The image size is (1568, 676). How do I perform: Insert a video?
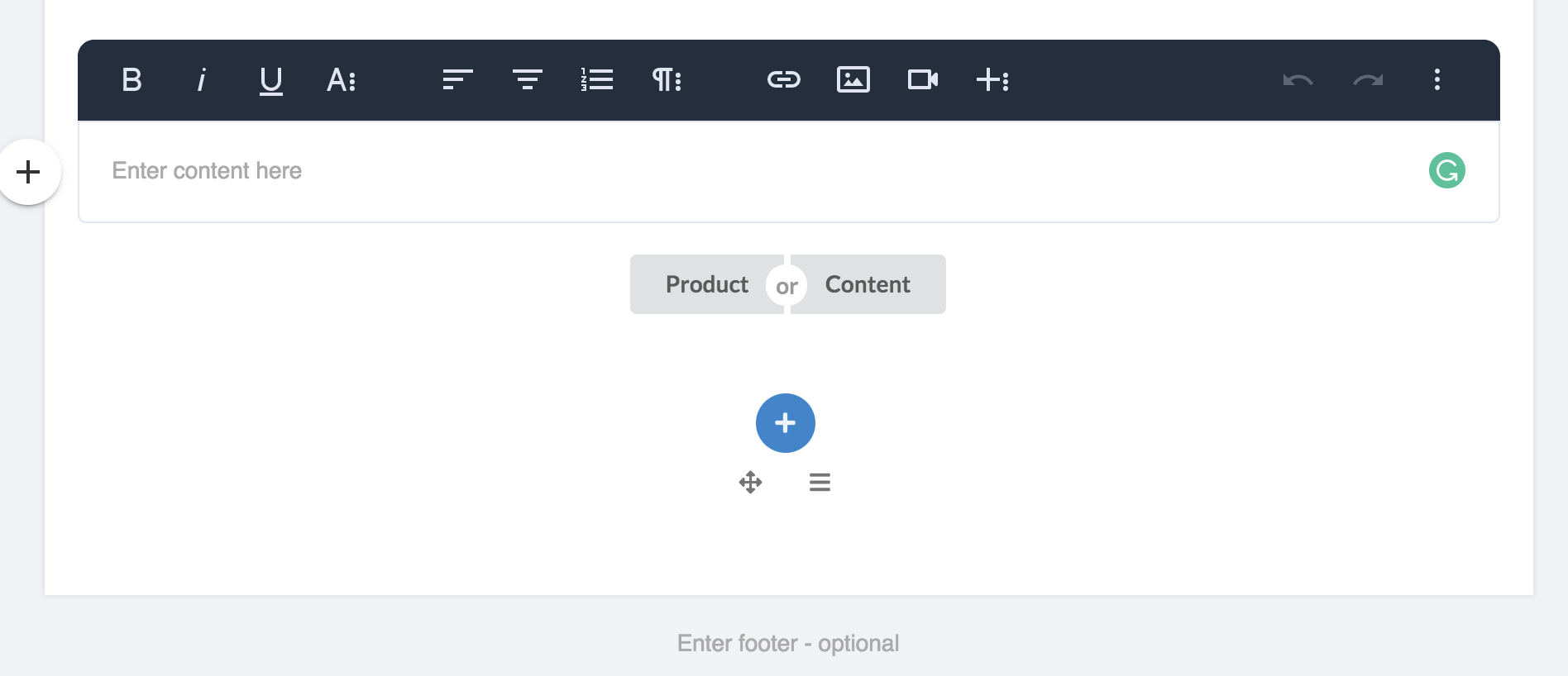click(x=923, y=80)
